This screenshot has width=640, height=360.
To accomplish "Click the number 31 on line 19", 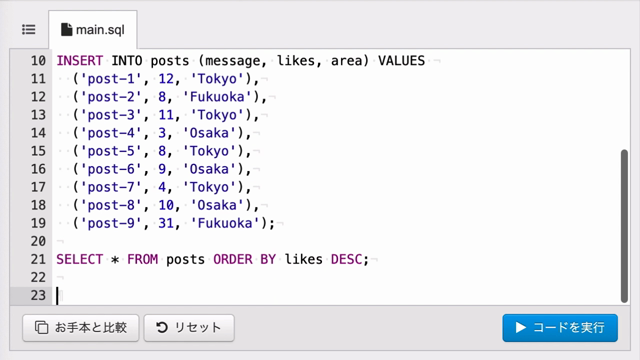I will 166,223.
